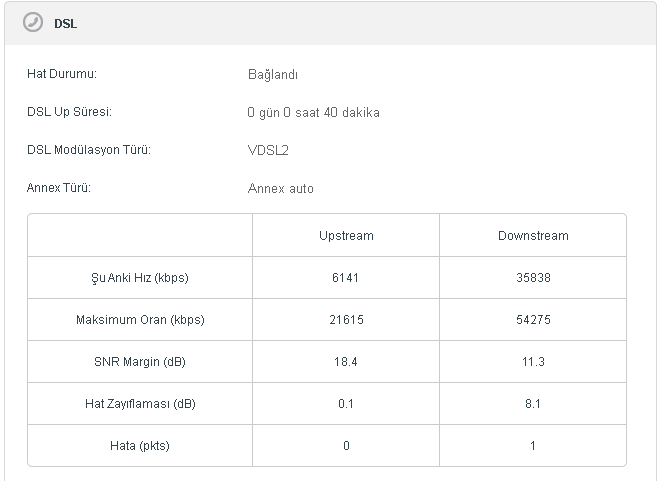
Task: Click the Annex auto value
Action: [280, 188]
